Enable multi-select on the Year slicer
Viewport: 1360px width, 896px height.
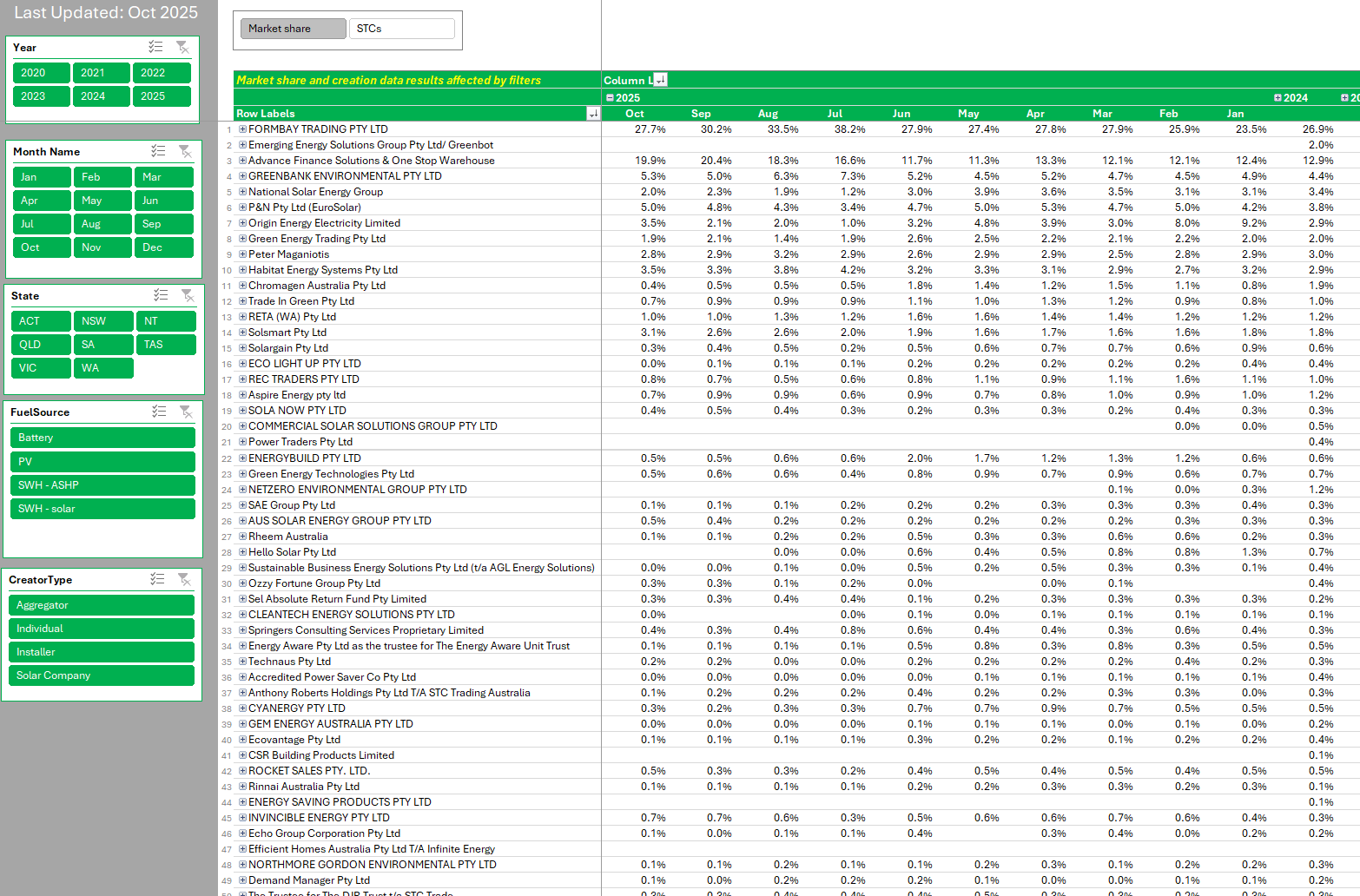coord(155,47)
